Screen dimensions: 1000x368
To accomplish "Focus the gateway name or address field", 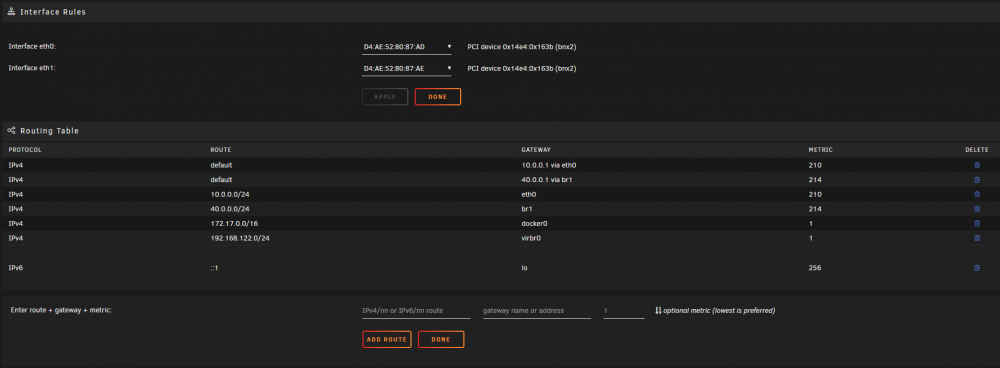I will pyautogui.click(x=537, y=311).
